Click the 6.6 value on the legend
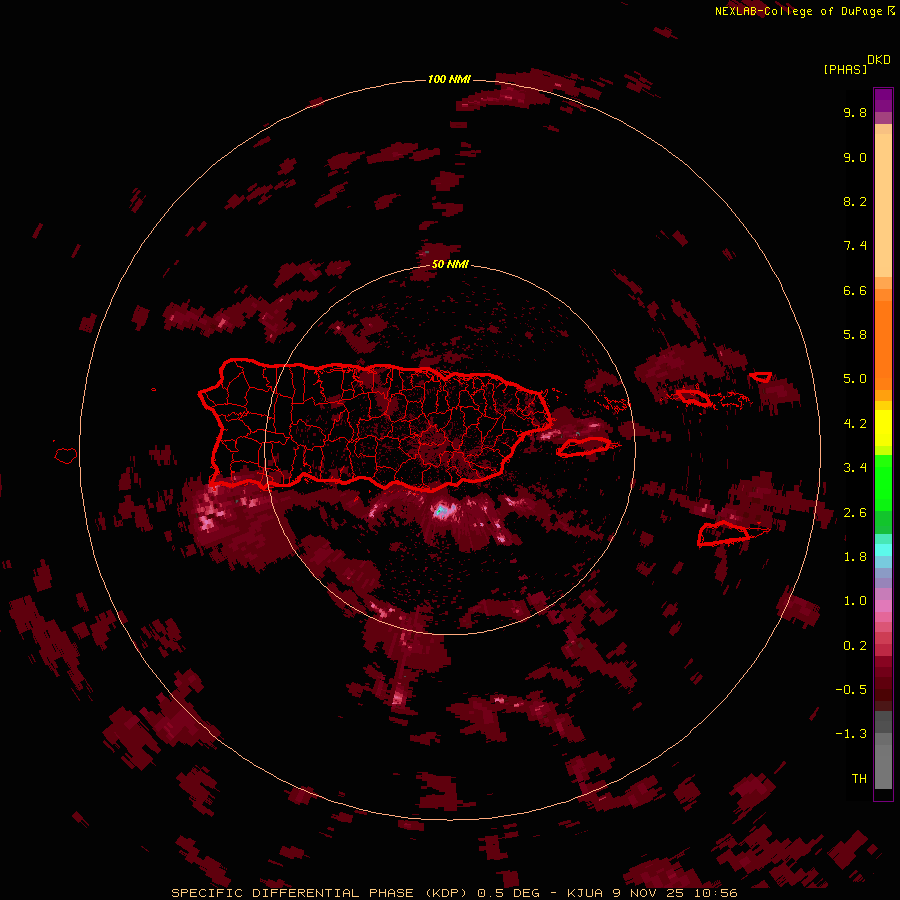 855,290
